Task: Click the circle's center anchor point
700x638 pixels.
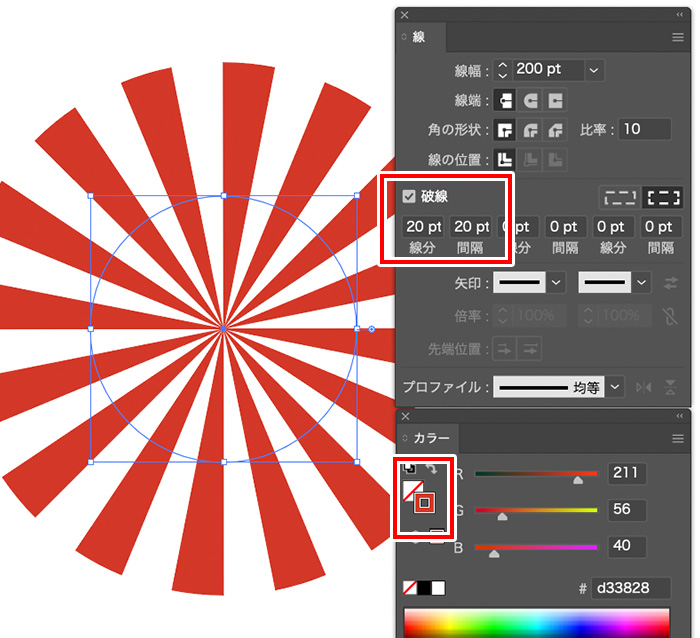Action: (224, 329)
